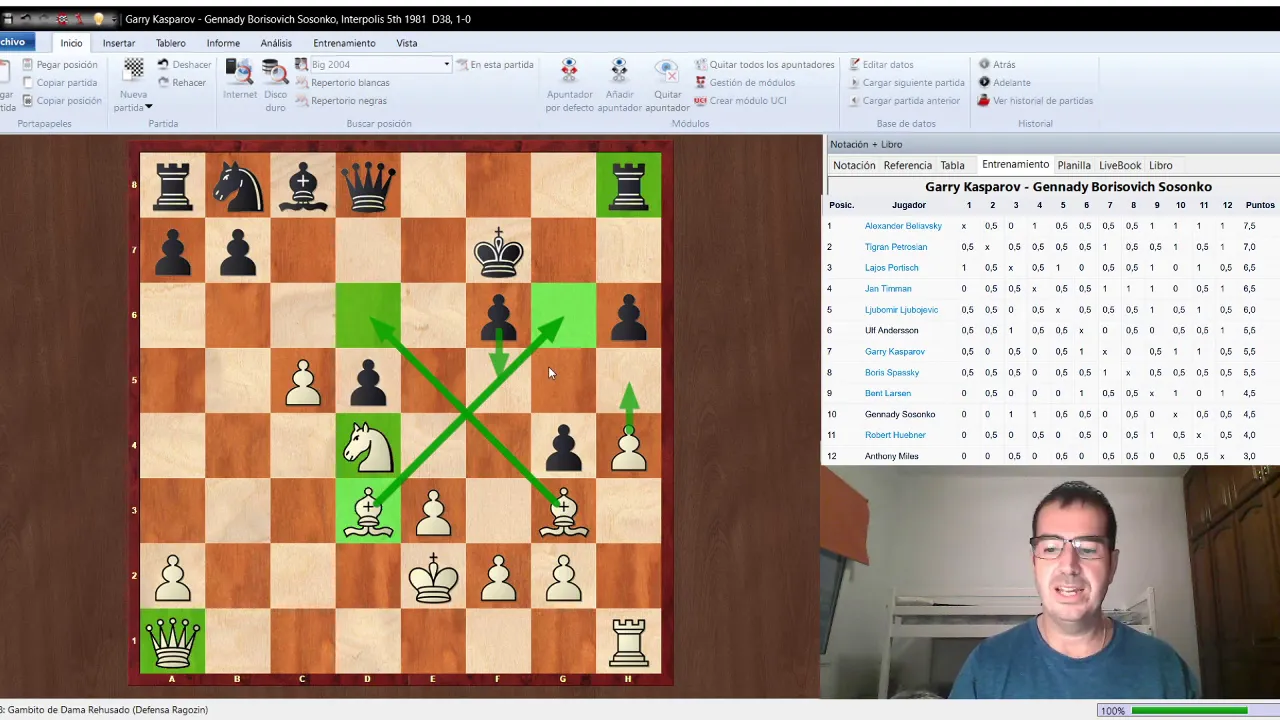Search En esta partida
Screen dimensions: 1280x720
click(x=495, y=64)
